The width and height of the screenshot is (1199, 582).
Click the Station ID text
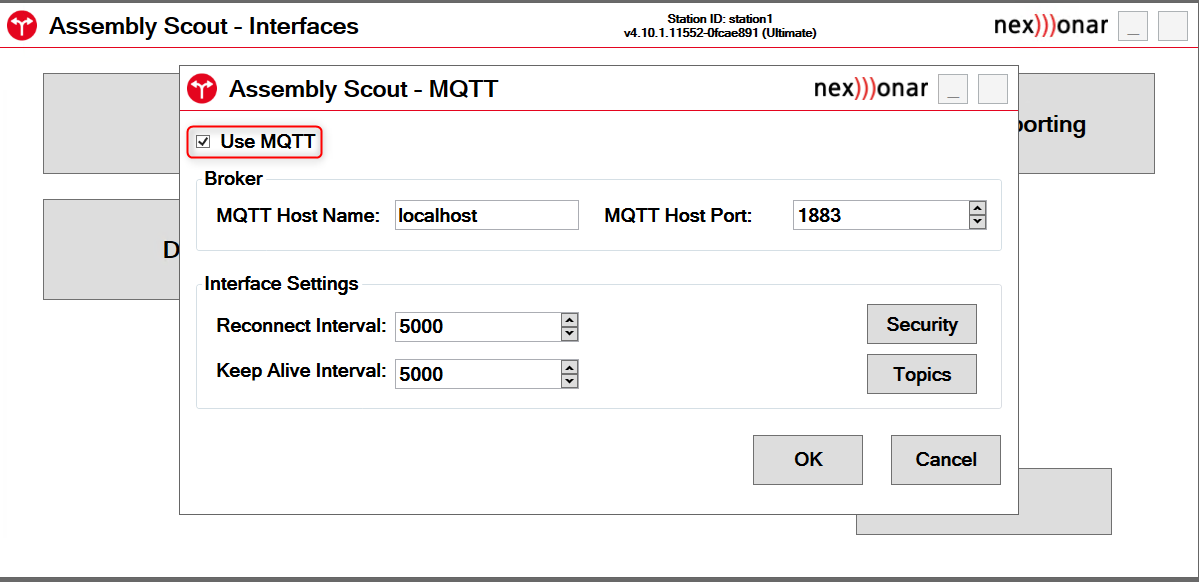tap(720, 19)
